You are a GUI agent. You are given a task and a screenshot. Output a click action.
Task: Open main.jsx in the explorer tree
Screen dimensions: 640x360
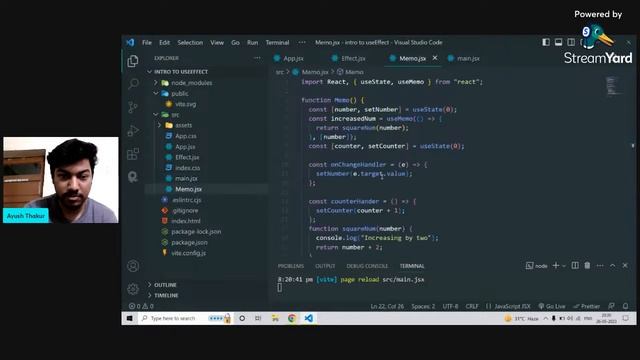pyautogui.click(x=186, y=178)
